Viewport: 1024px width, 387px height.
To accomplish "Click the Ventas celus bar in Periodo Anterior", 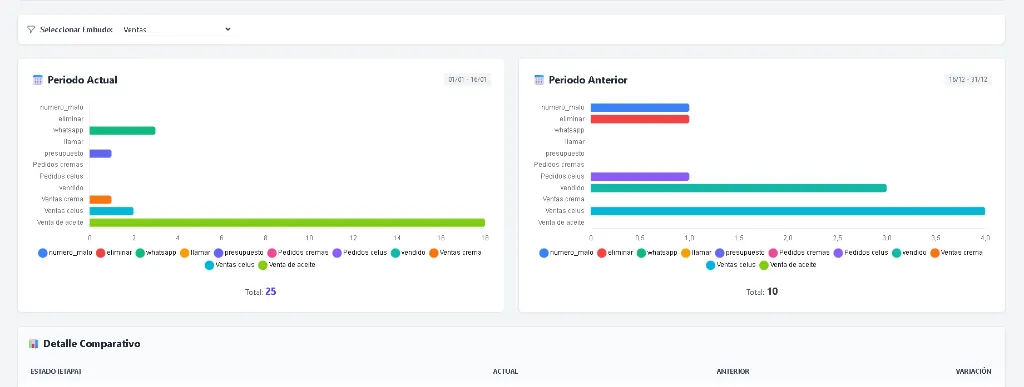I will click(x=788, y=211).
